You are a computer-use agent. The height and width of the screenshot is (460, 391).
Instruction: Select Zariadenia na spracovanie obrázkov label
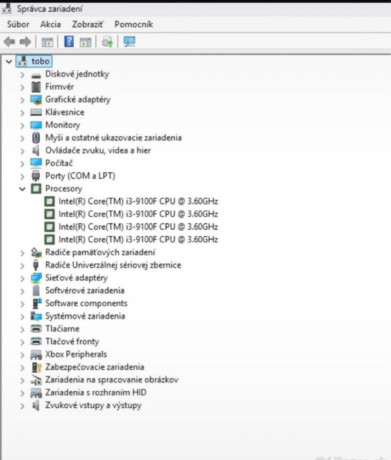112,380
